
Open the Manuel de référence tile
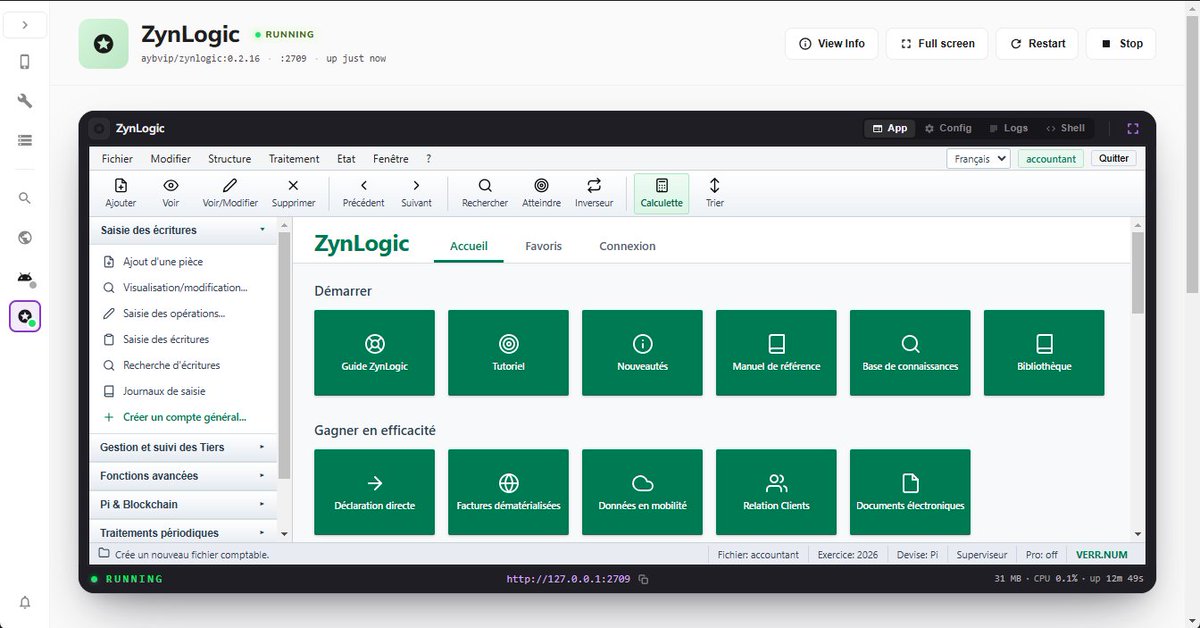coord(777,353)
